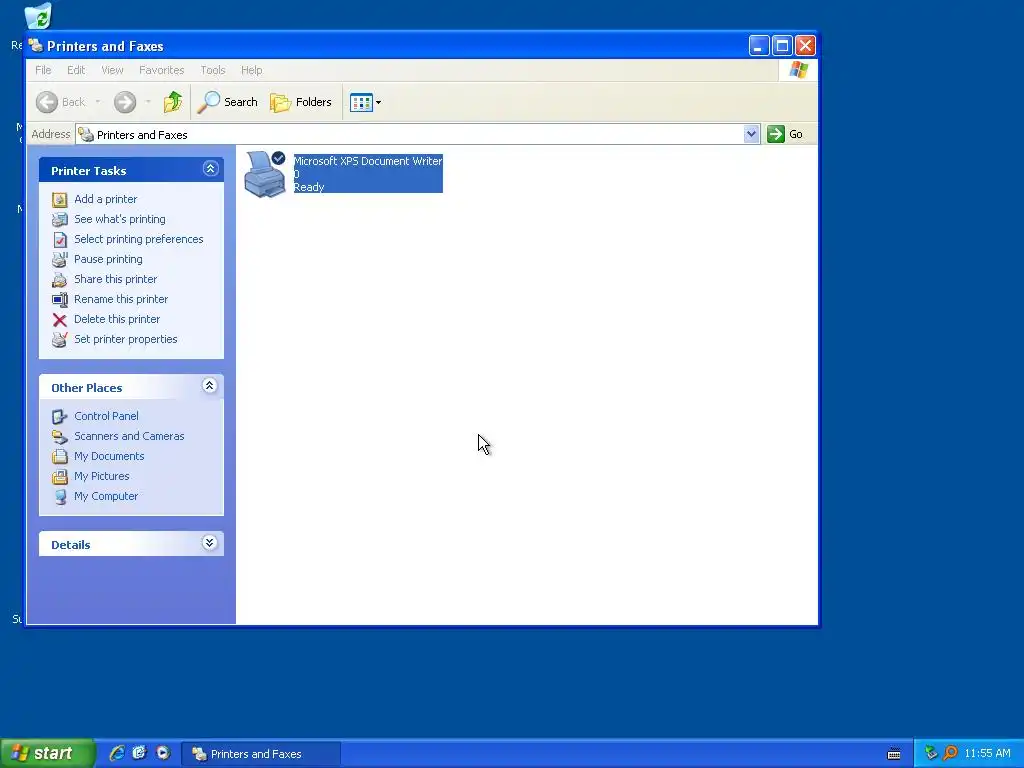Click the Add a printer icon

pyautogui.click(x=59, y=199)
